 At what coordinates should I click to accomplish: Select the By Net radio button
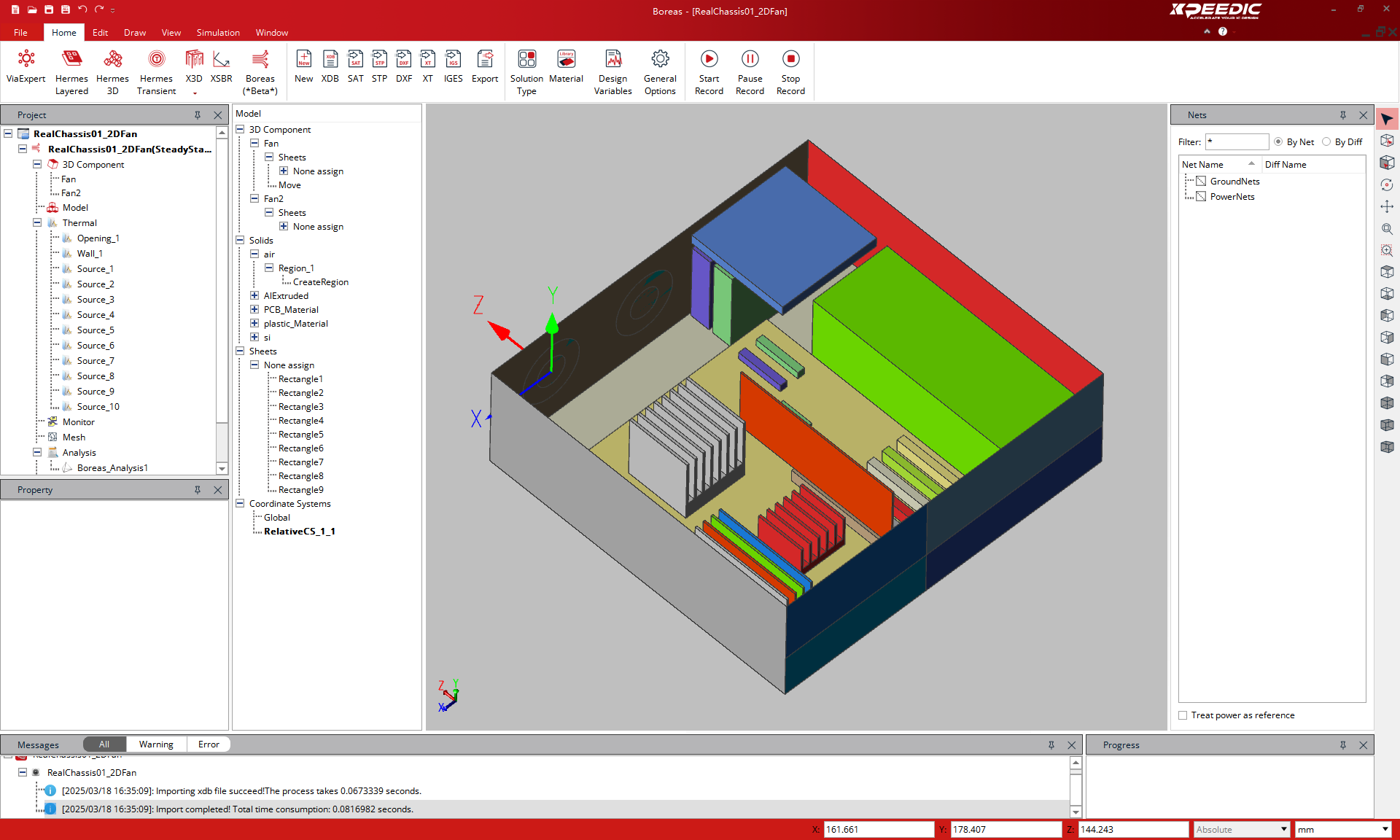pos(1278,141)
